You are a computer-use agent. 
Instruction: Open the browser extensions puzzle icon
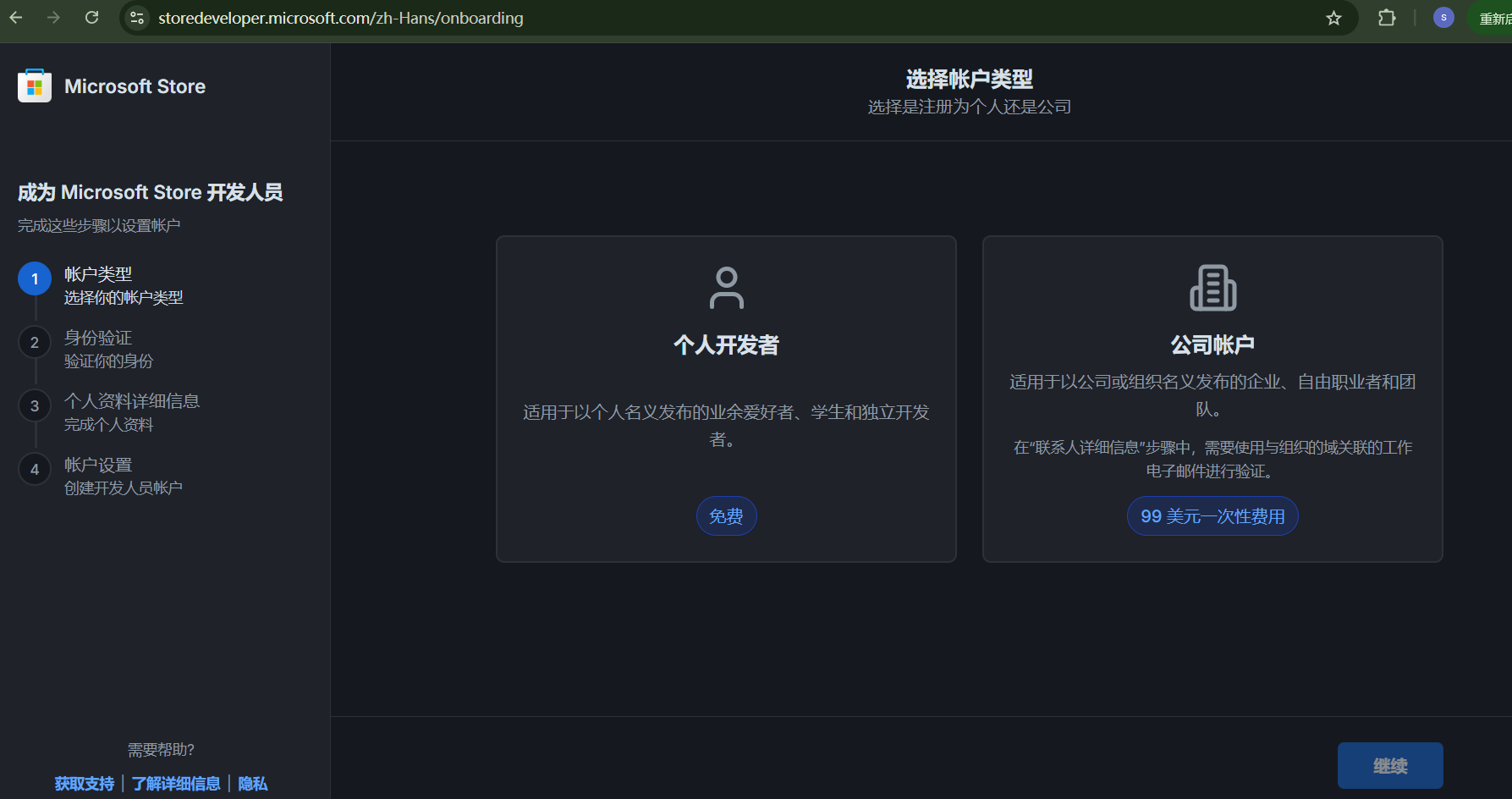coord(1386,18)
